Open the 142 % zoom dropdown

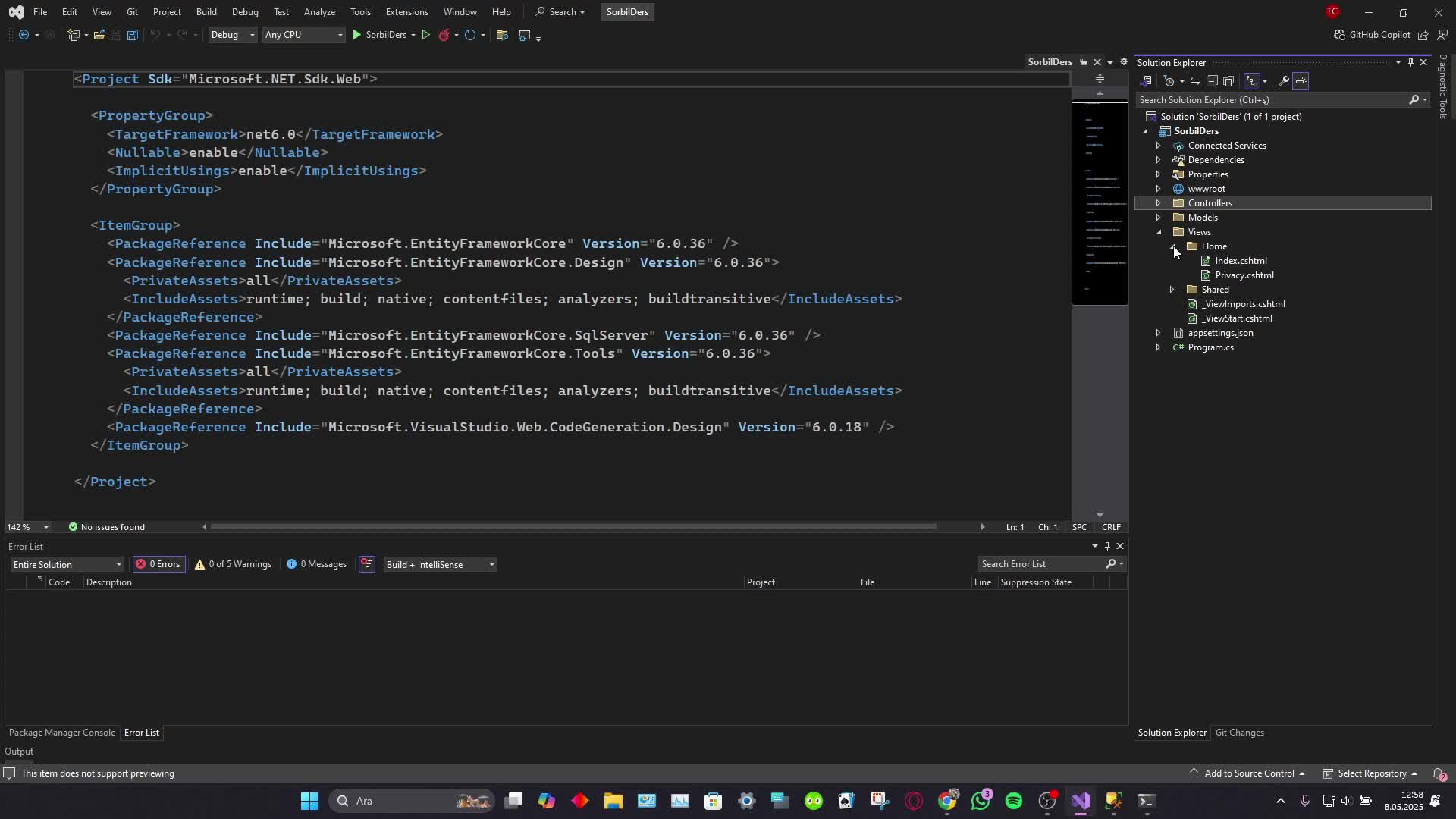[29, 527]
